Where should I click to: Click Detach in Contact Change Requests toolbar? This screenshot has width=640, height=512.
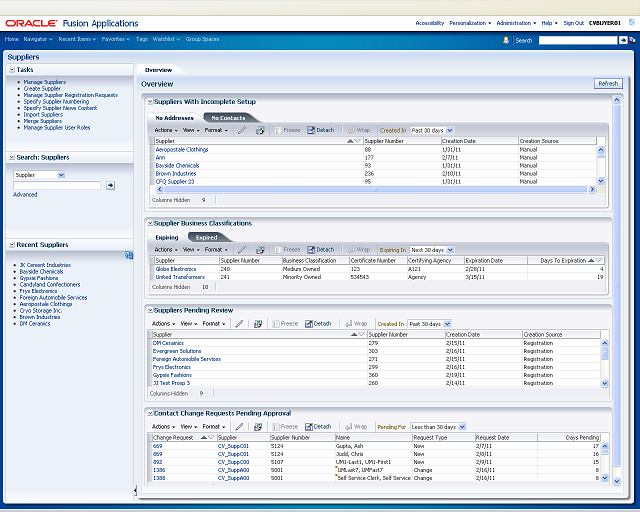tap(318, 427)
